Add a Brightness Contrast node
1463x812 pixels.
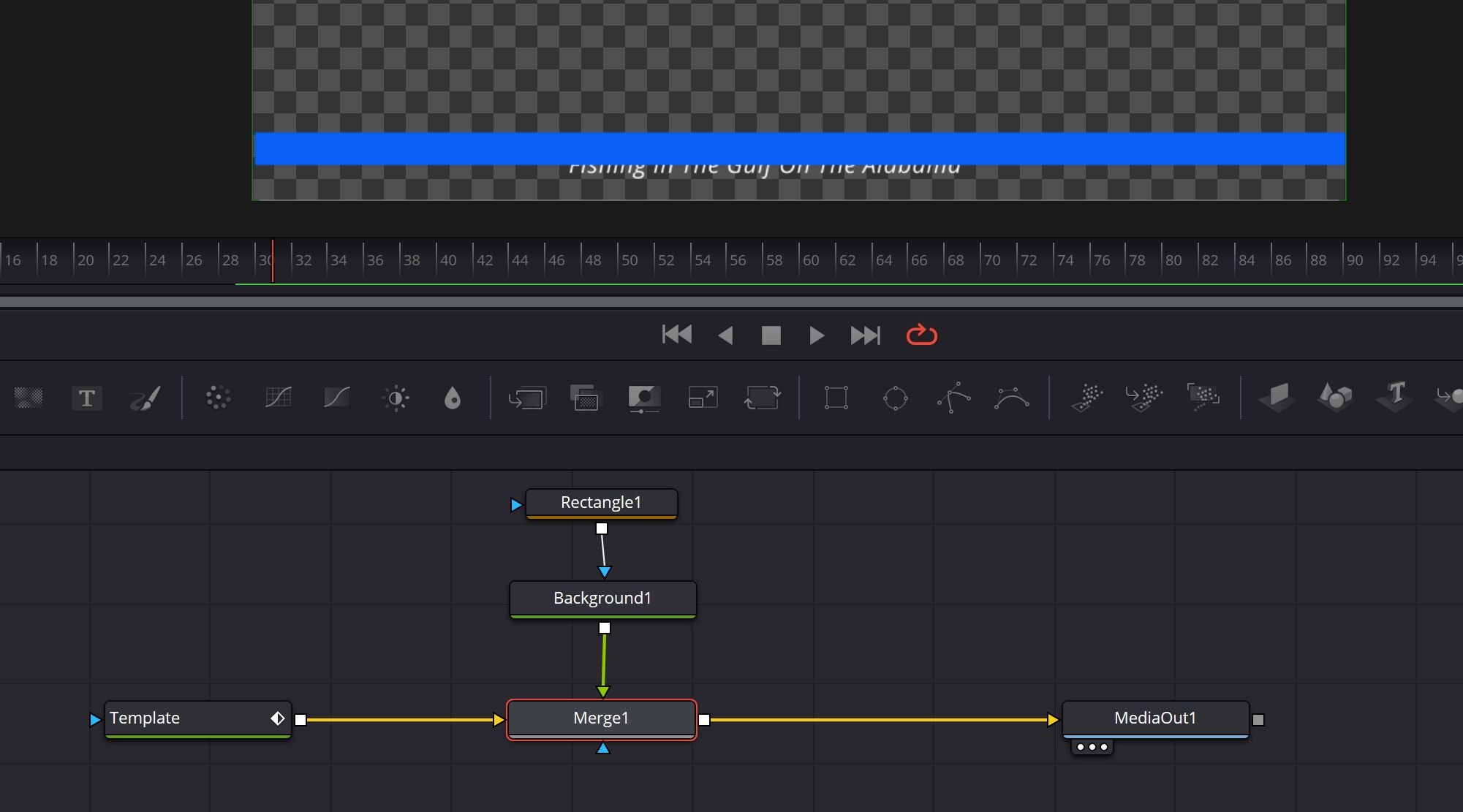(x=396, y=398)
